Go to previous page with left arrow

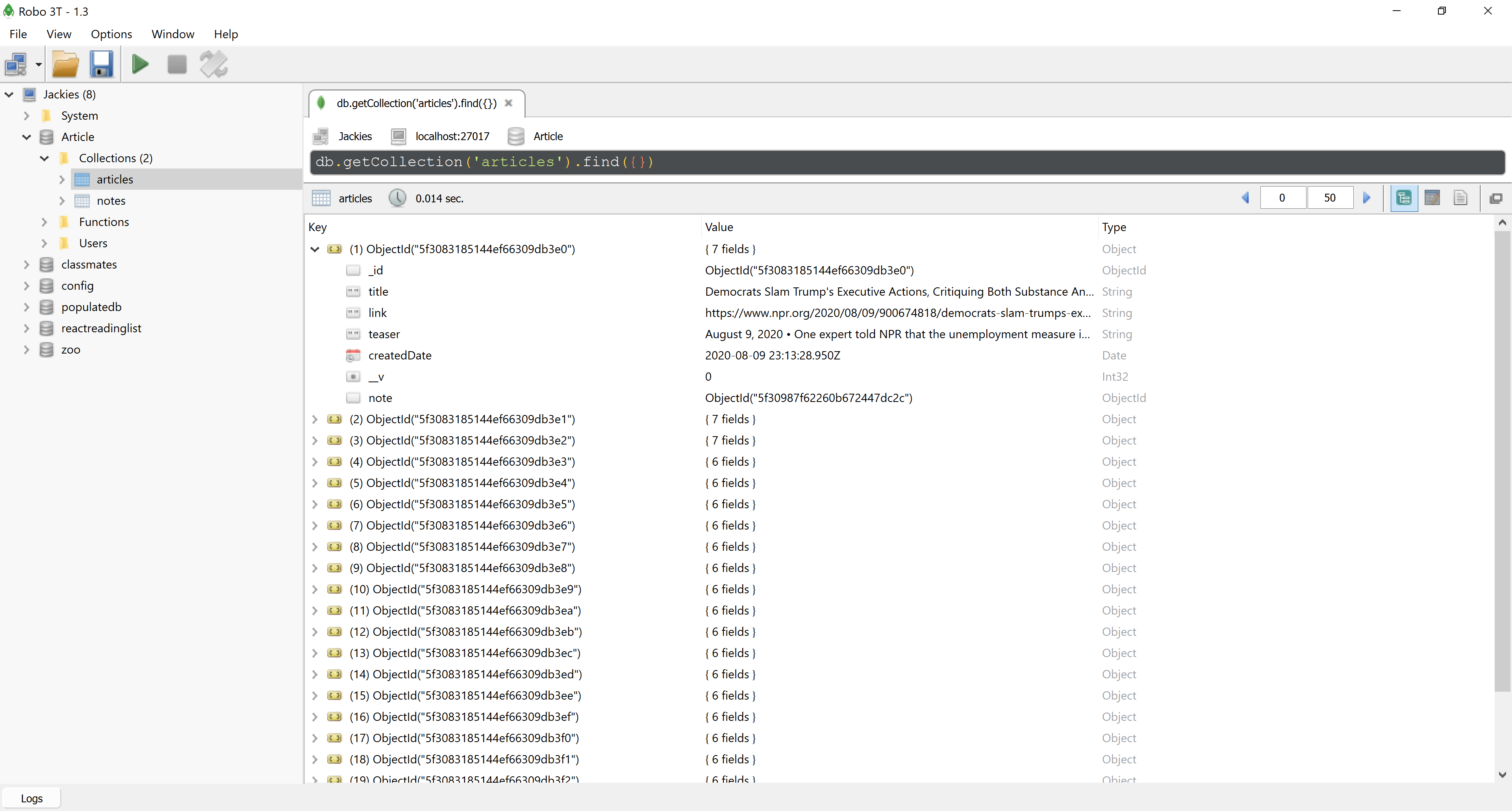[x=1245, y=198]
